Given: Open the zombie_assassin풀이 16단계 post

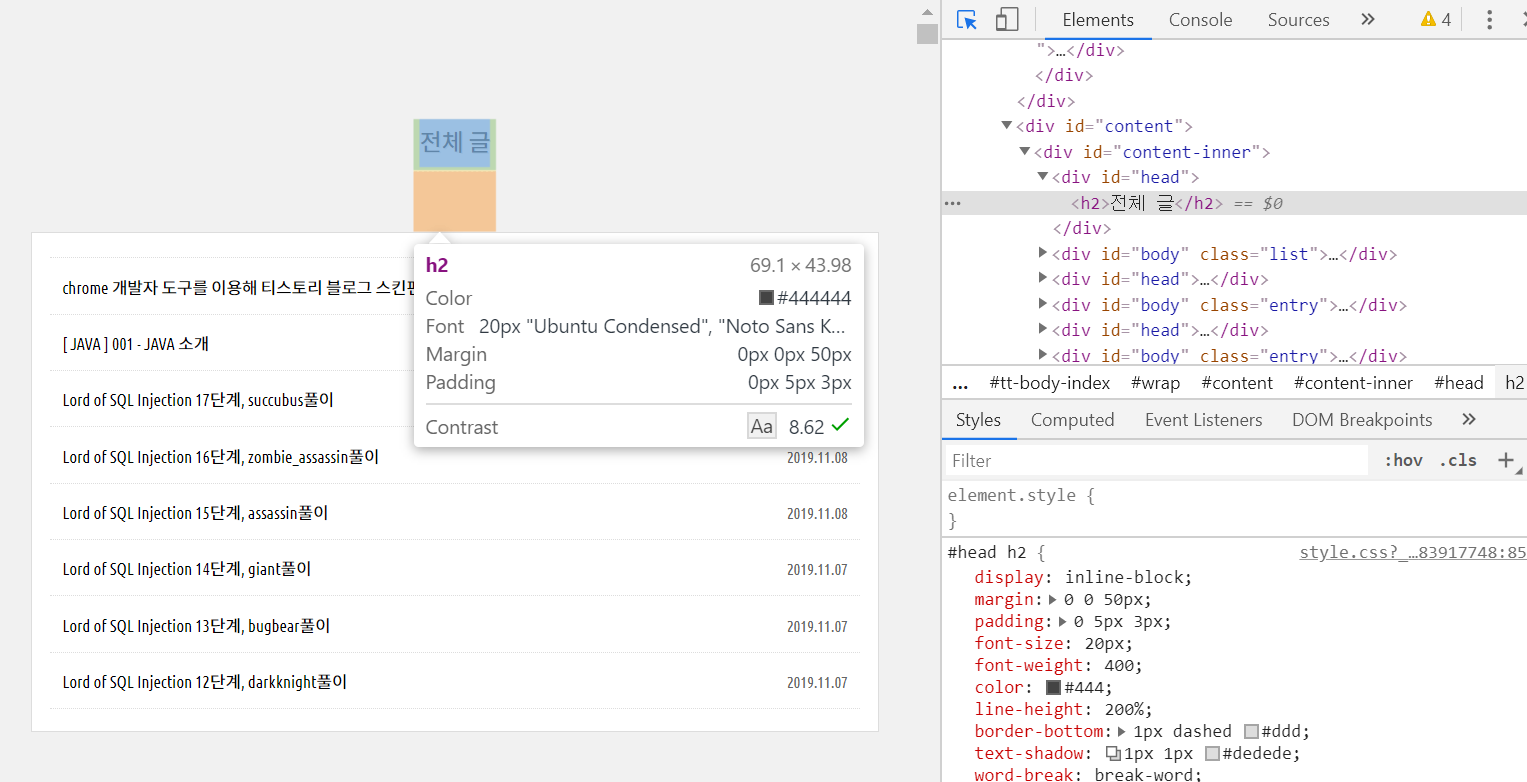Looking at the screenshot, I should tap(220, 457).
